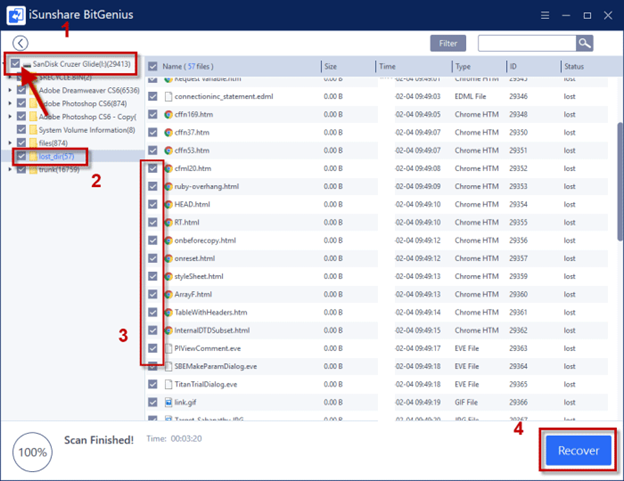Expand the trunk(16759) tree node
Image resolution: width=624 pixels, height=481 pixels.
coord(10,169)
